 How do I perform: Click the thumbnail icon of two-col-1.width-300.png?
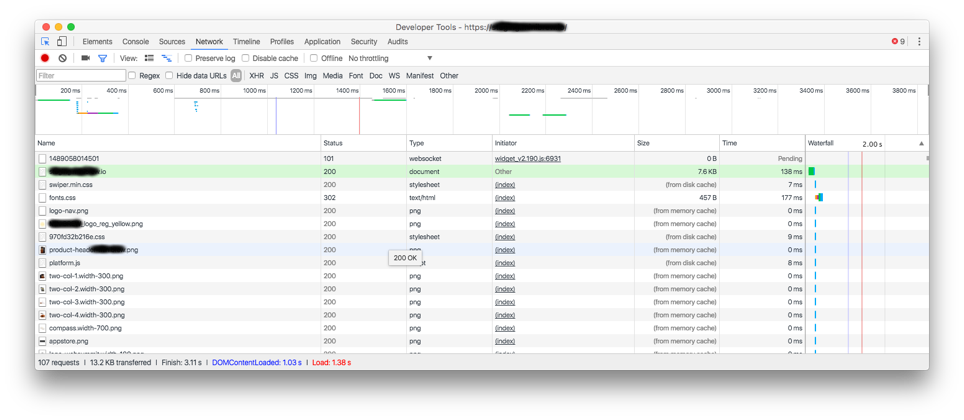(42, 276)
